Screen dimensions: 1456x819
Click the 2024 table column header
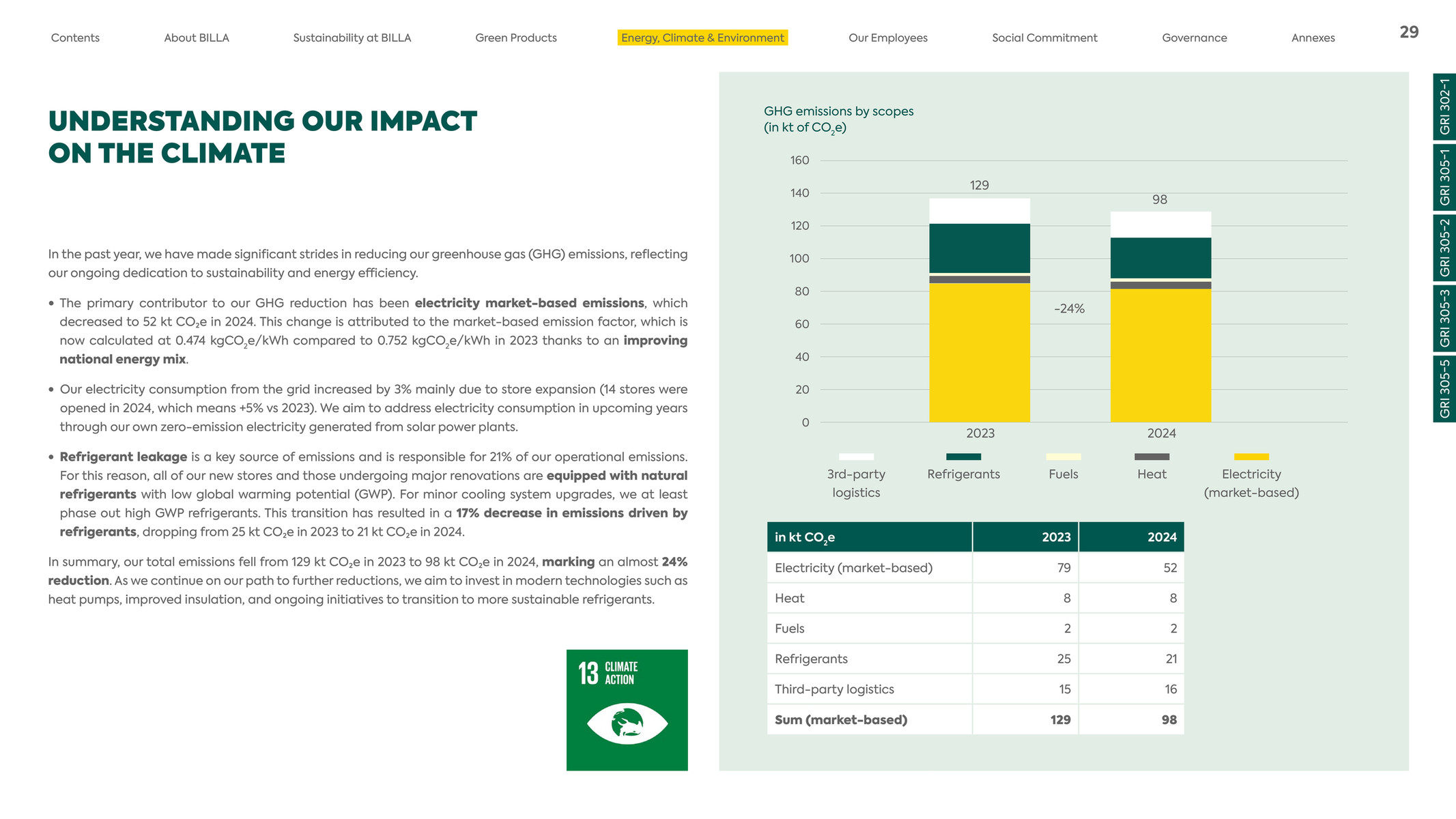click(1132, 537)
